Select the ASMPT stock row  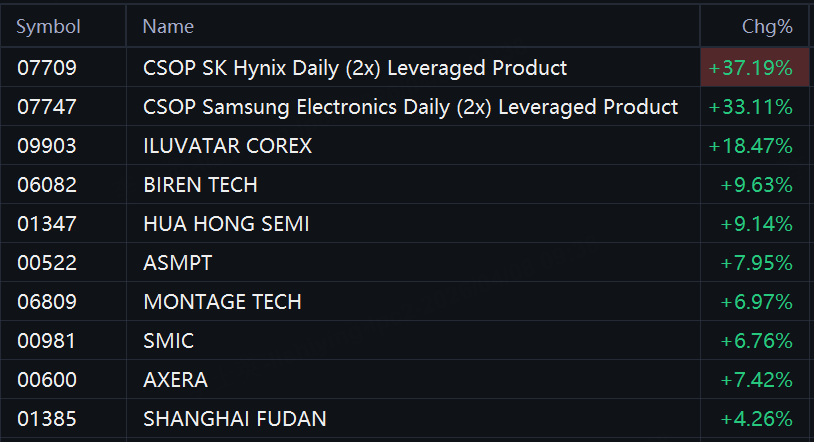tap(178, 263)
